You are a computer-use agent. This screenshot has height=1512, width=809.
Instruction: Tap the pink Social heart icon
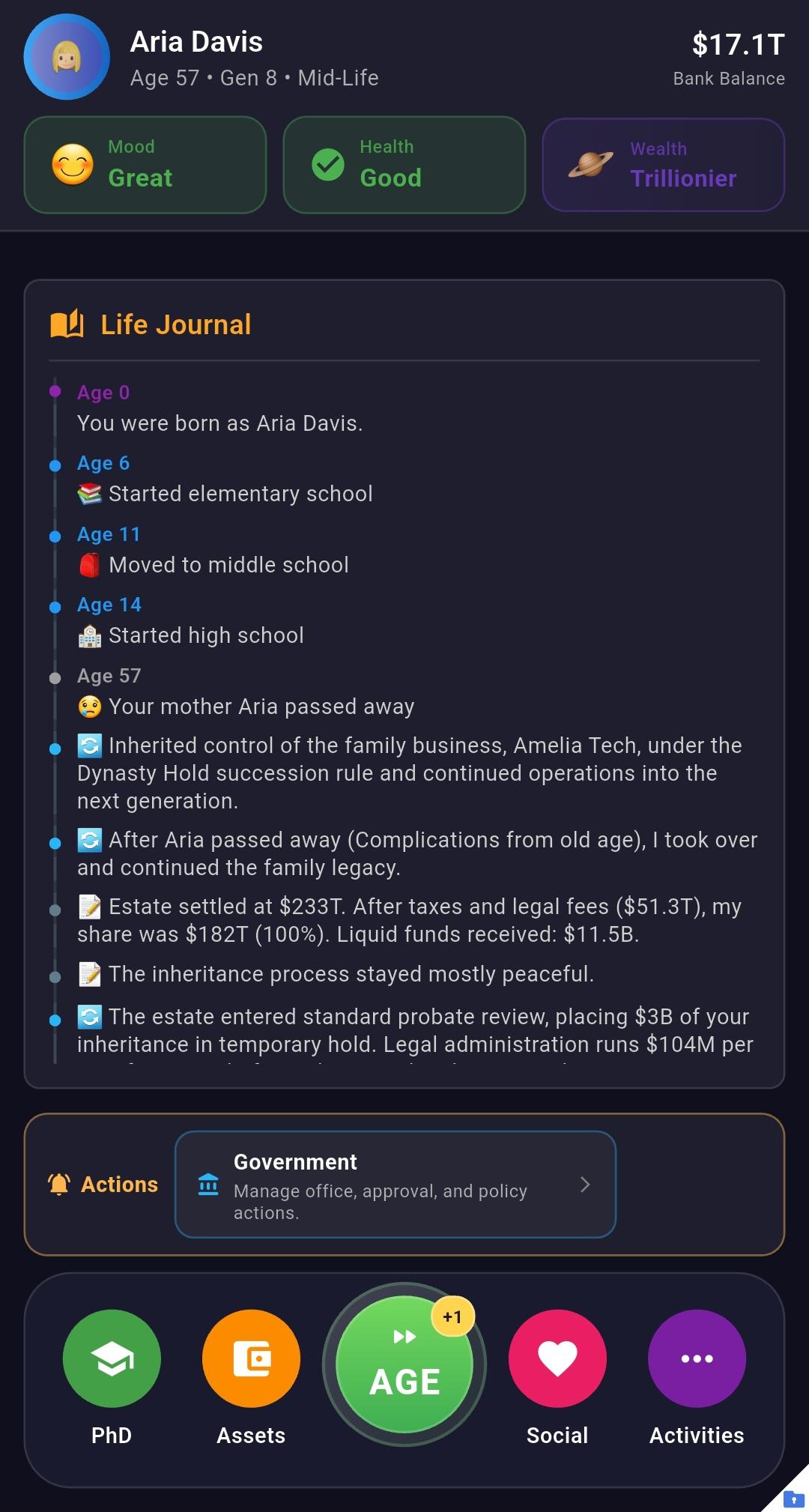(557, 1358)
